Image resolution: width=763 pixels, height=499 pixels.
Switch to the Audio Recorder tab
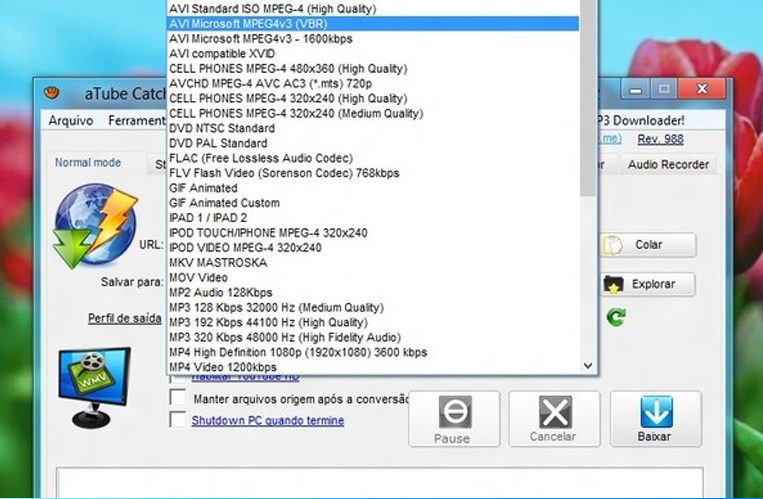[x=668, y=165]
